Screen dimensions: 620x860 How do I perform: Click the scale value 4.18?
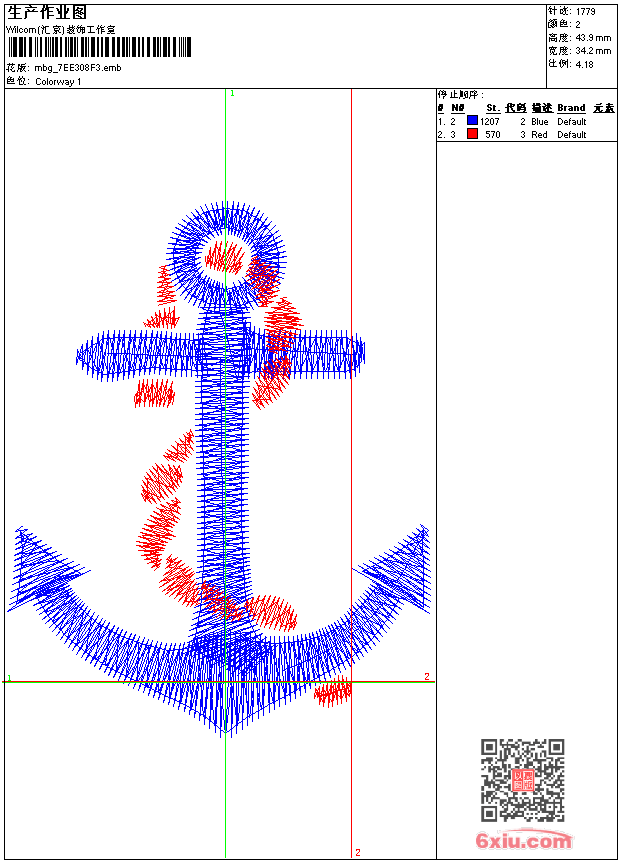[584, 64]
